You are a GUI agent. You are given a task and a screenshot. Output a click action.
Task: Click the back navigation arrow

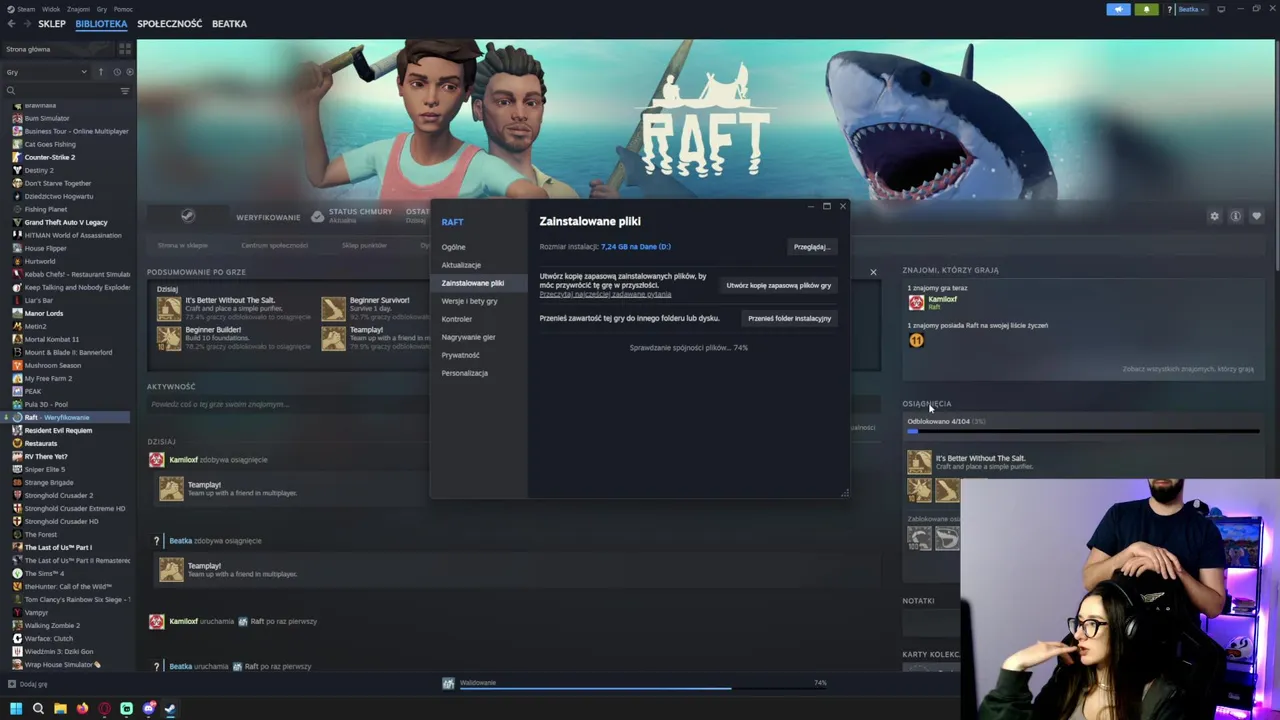[12, 23]
